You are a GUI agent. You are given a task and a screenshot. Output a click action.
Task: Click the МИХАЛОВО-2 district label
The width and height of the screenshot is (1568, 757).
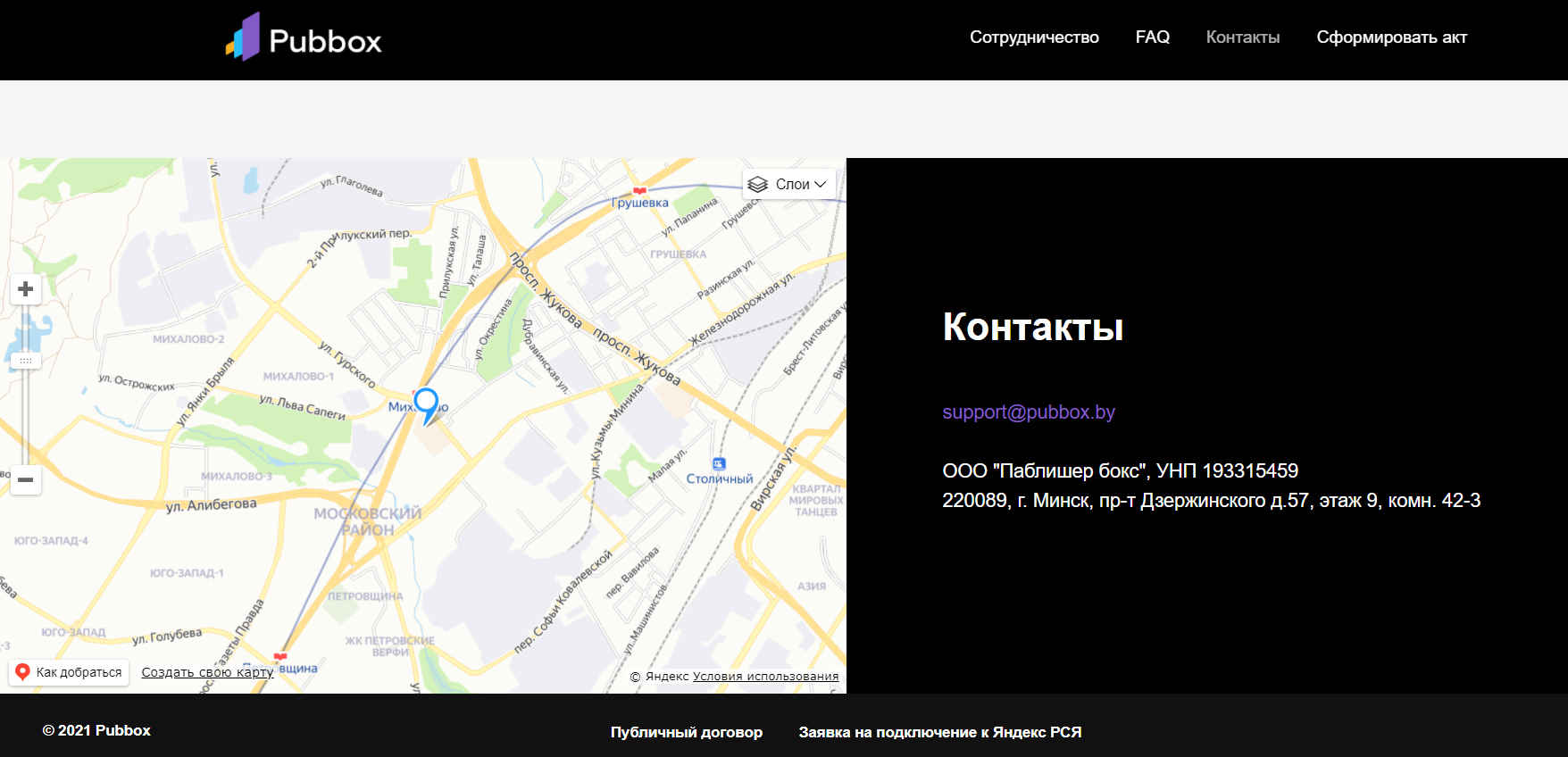pyautogui.click(x=188, y=339)
